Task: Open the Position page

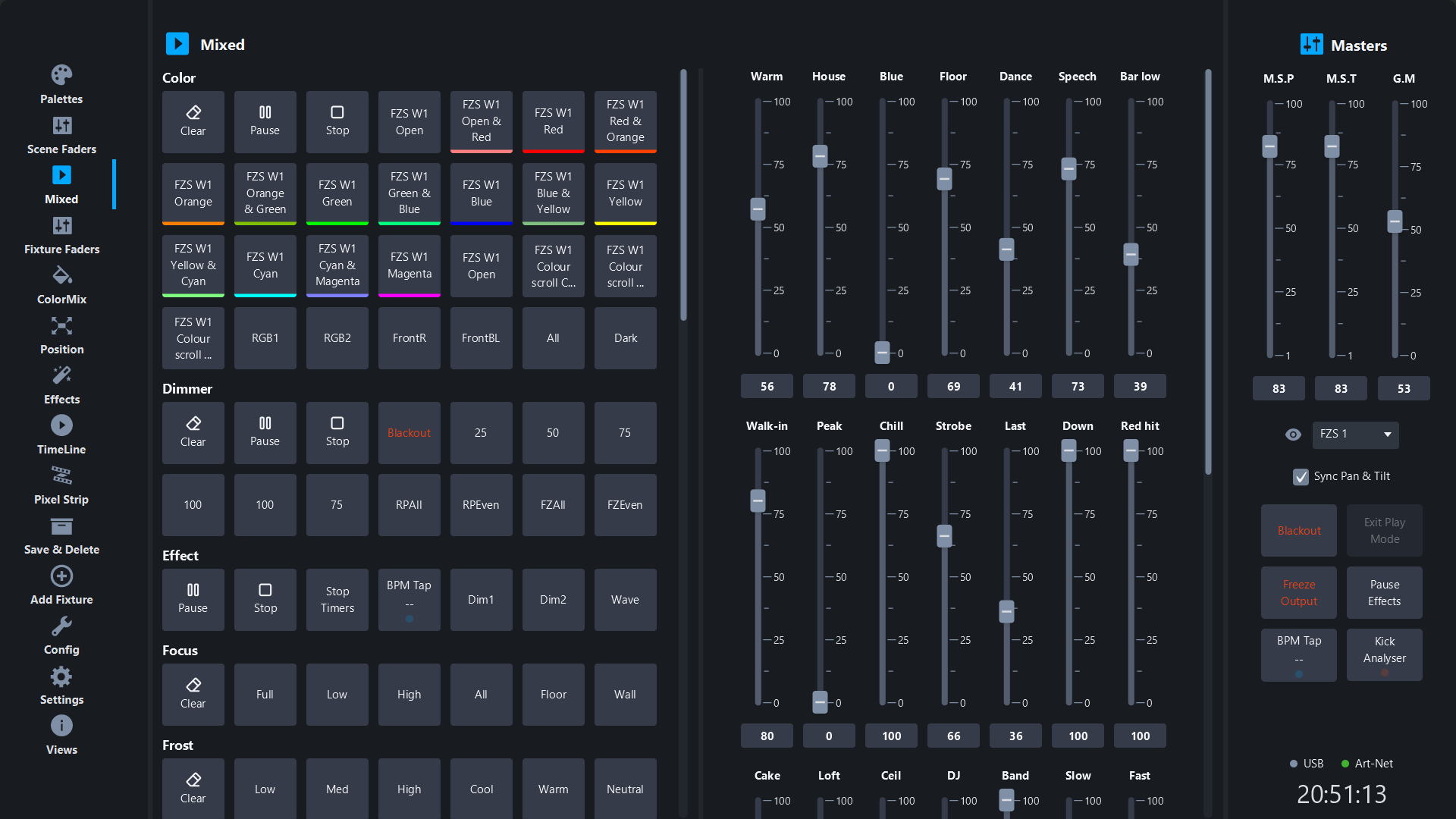Action: (61, 334)
